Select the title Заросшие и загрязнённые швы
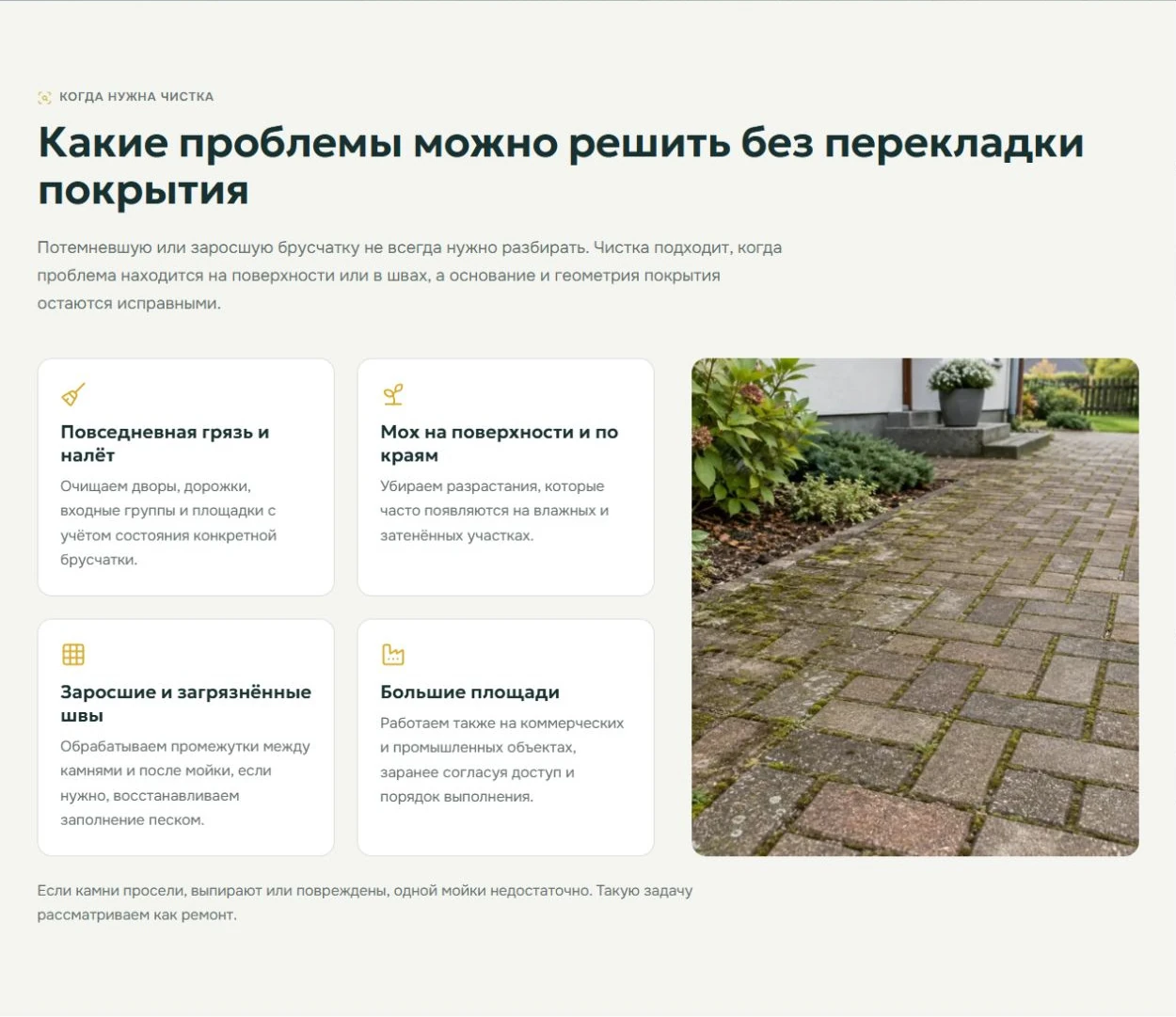Screen dimensions: 1176x1017 [x=185, y=703]
